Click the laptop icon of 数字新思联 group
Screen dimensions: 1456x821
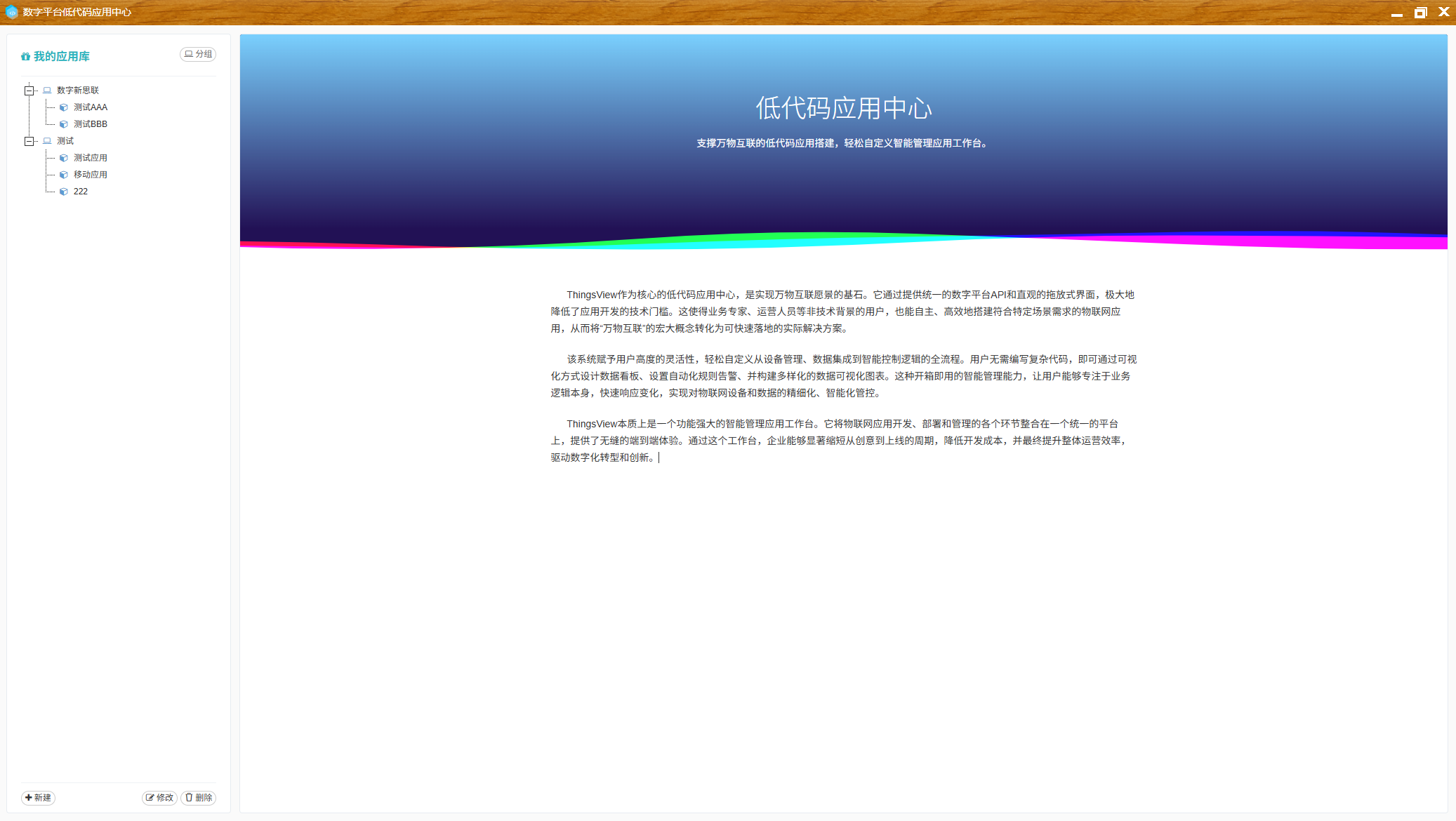tap(47, 91)
